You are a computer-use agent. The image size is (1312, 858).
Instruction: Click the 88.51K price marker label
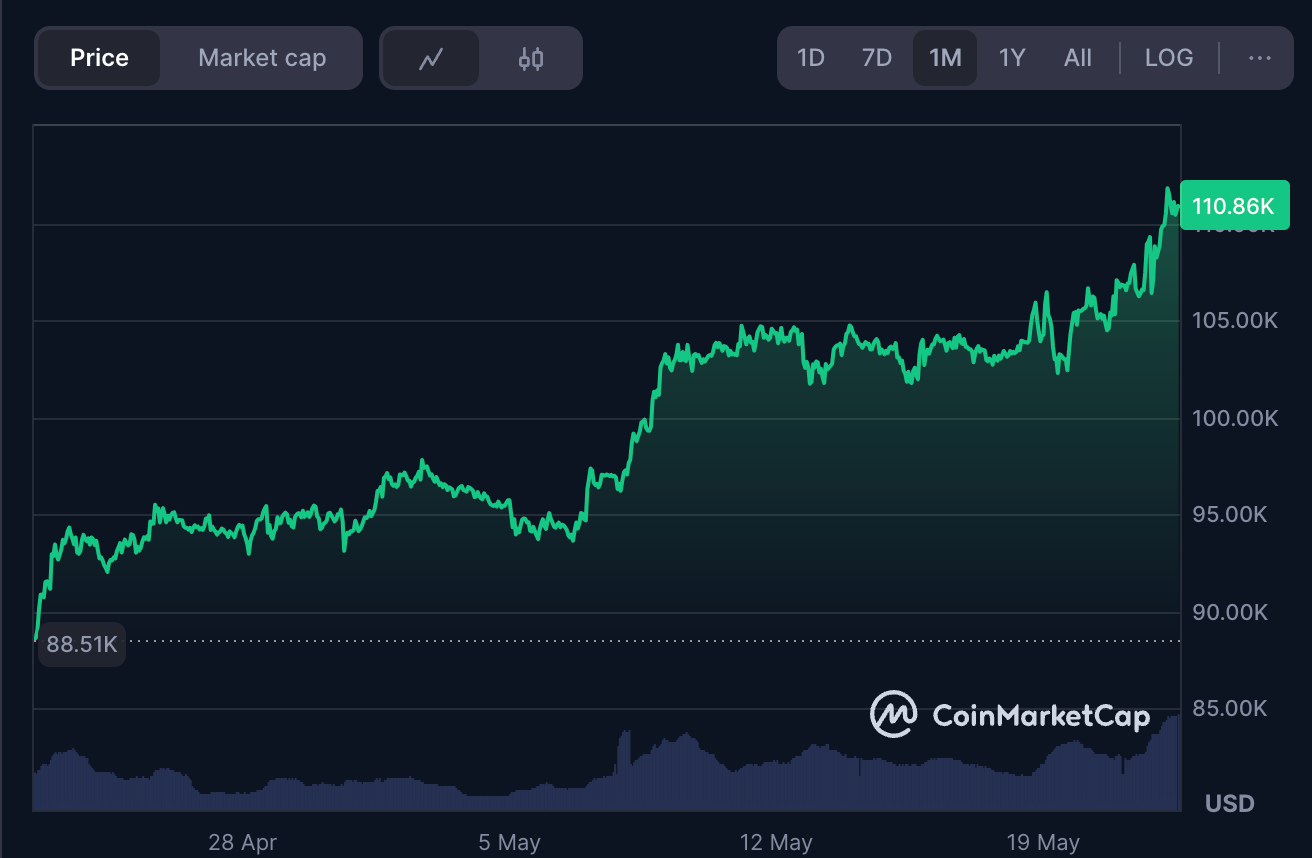pos(81,643)
